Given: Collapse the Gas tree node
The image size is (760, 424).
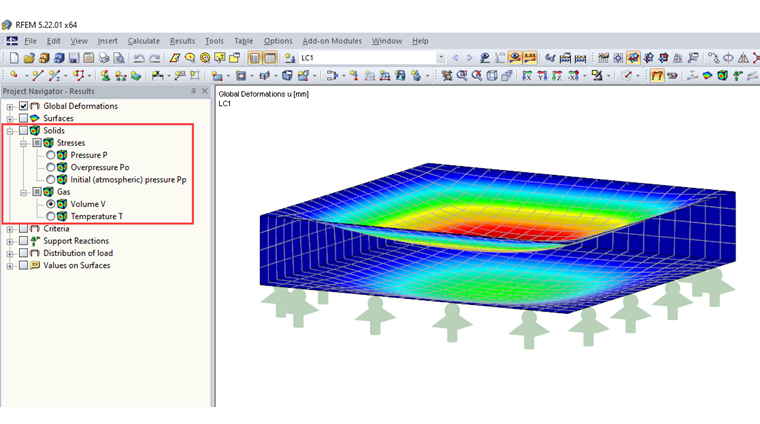Looking at the screenshot, I should coord(23,192).
